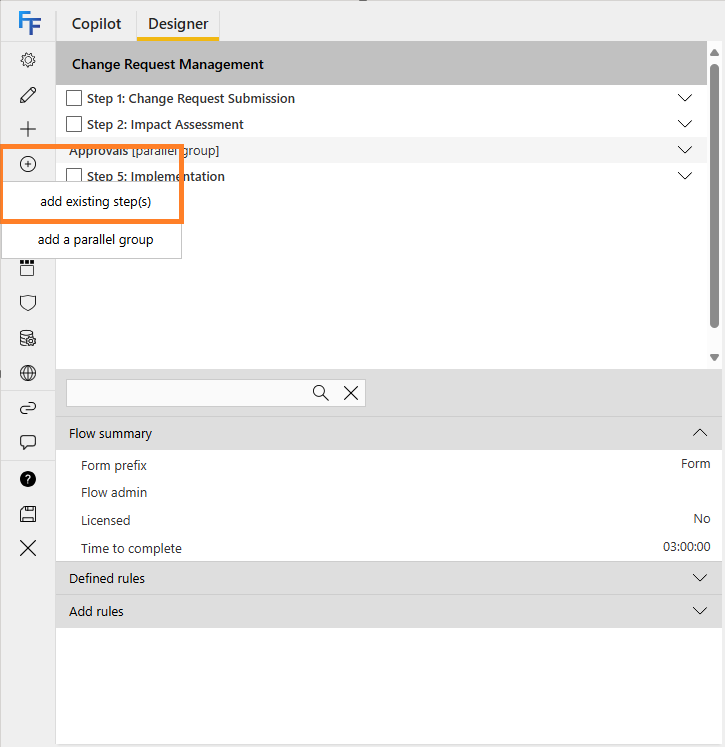Collapse the Flow summary section
This screenshot has height=747, width=725.
tap(700, 433)
